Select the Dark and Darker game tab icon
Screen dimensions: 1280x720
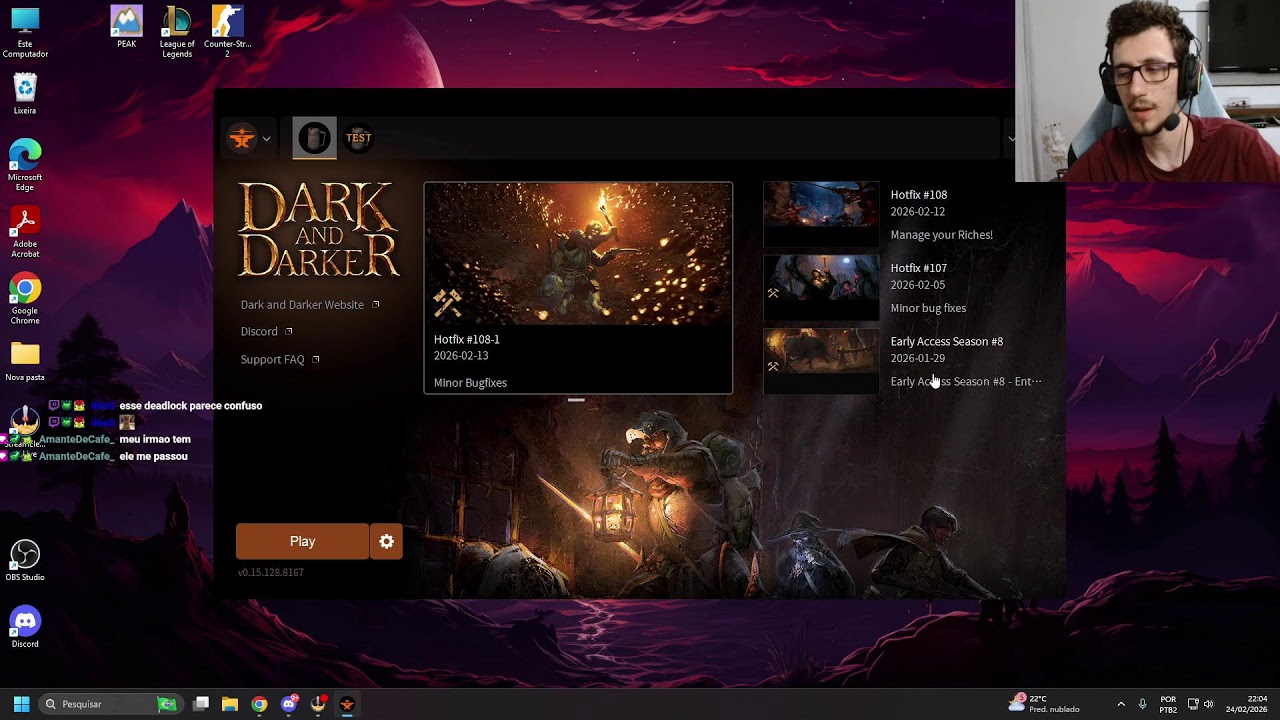click(314, 138)
